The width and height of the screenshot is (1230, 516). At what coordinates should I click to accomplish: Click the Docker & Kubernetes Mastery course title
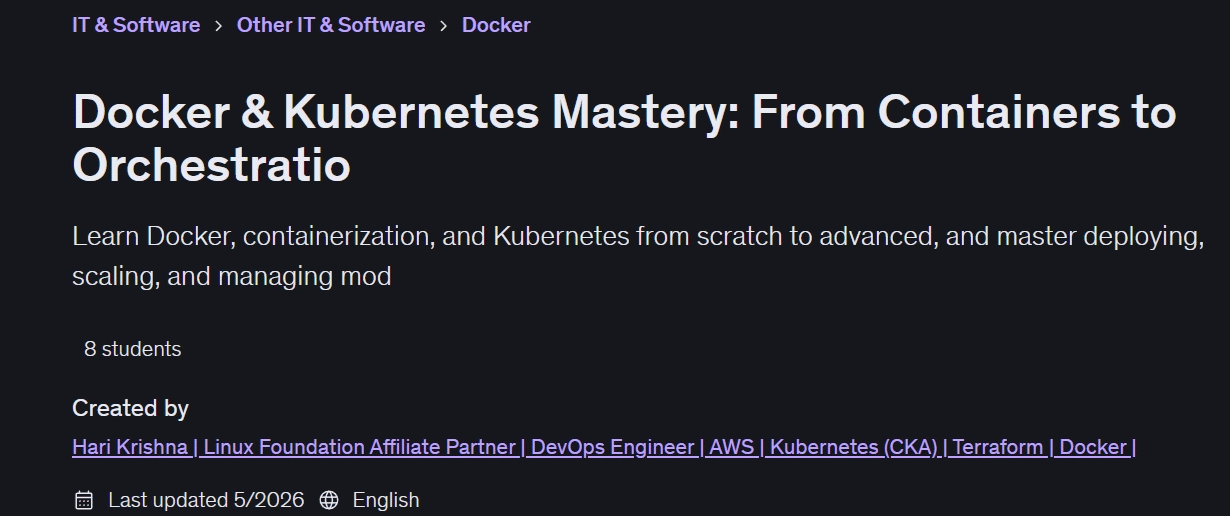pos(624,139)
